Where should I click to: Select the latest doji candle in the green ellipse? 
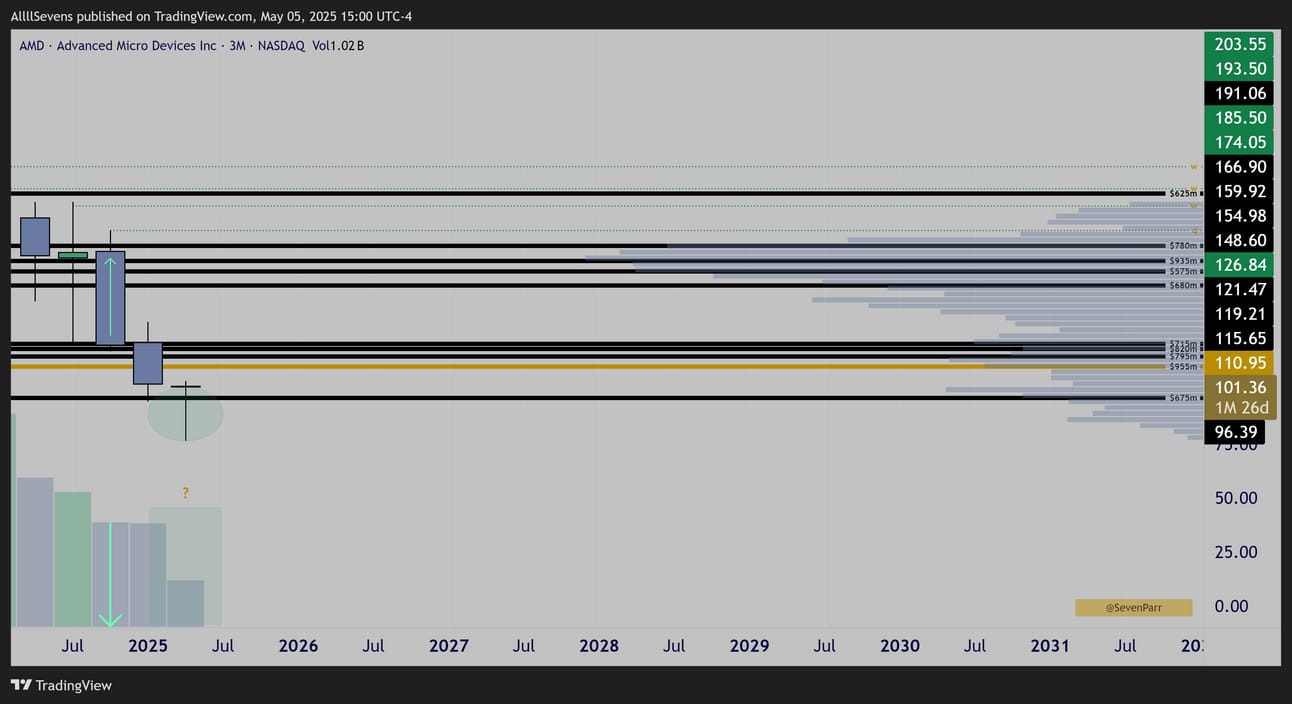point(185,410)
